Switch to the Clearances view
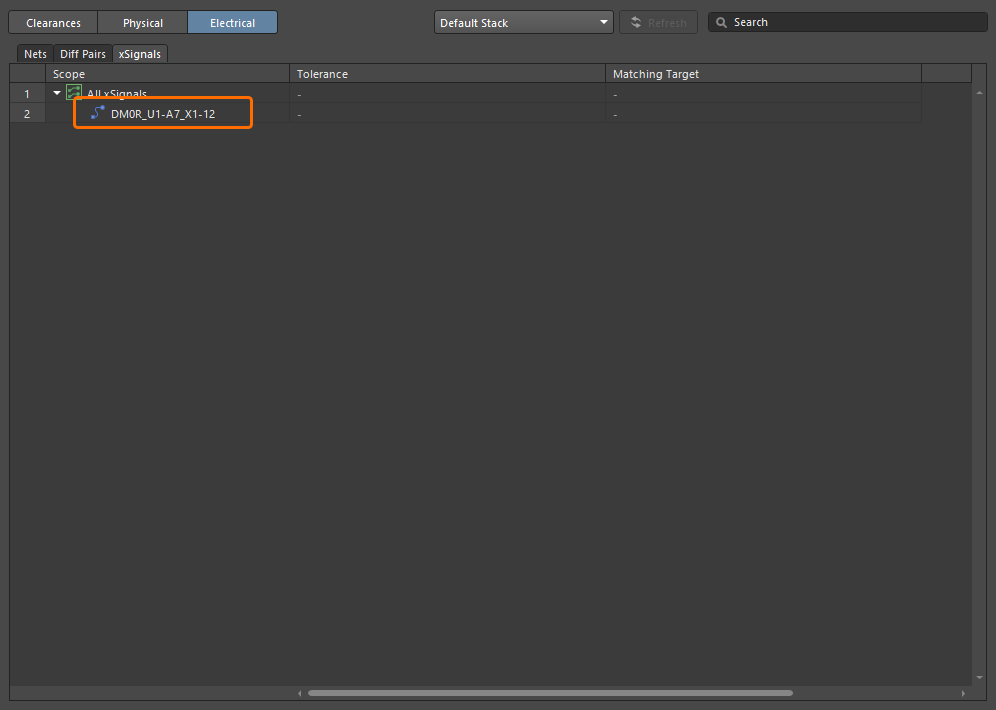This screenshot has width=996, height=710. point(53,22)
